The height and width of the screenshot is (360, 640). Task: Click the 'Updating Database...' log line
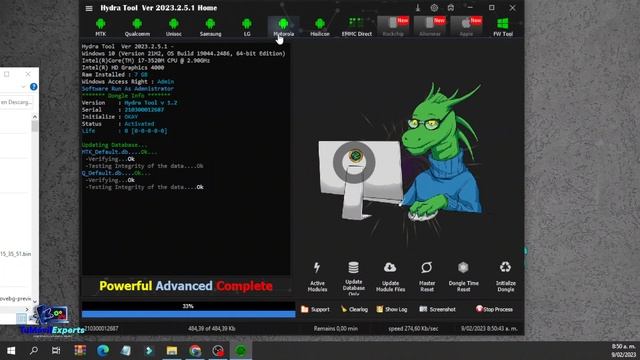[114, 145]
